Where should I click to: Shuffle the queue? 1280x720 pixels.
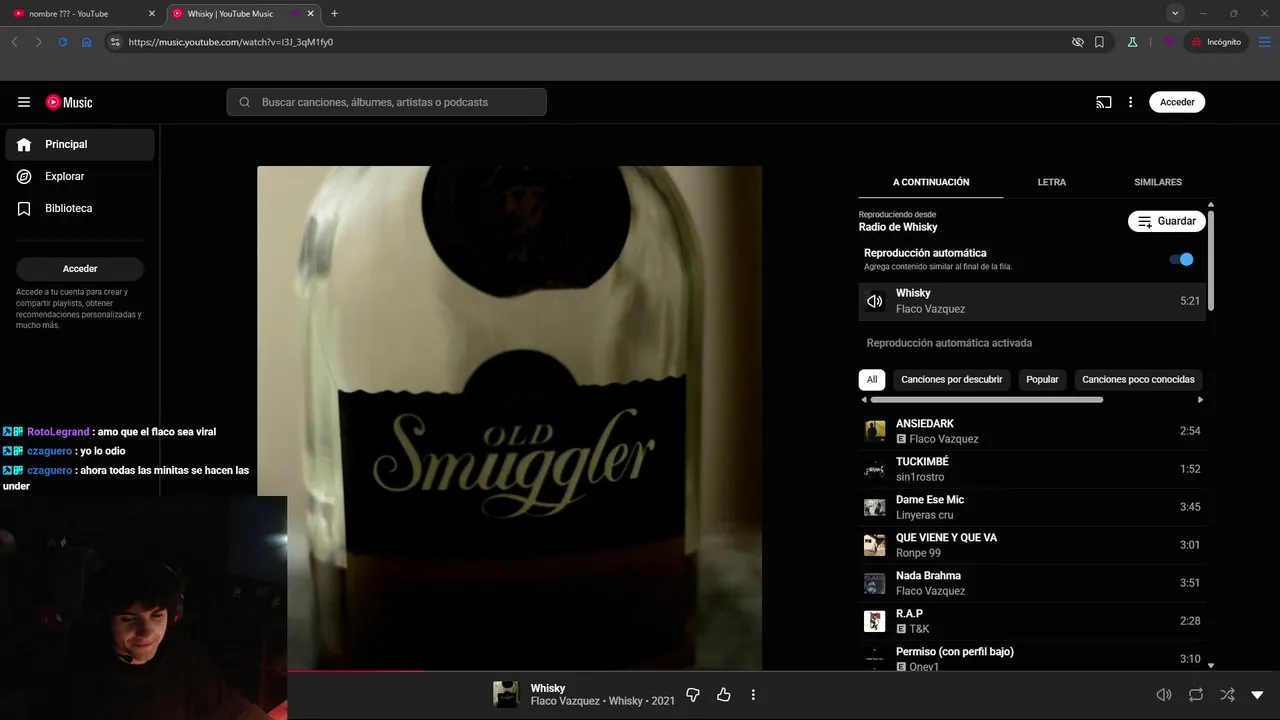coord(1227,695)
